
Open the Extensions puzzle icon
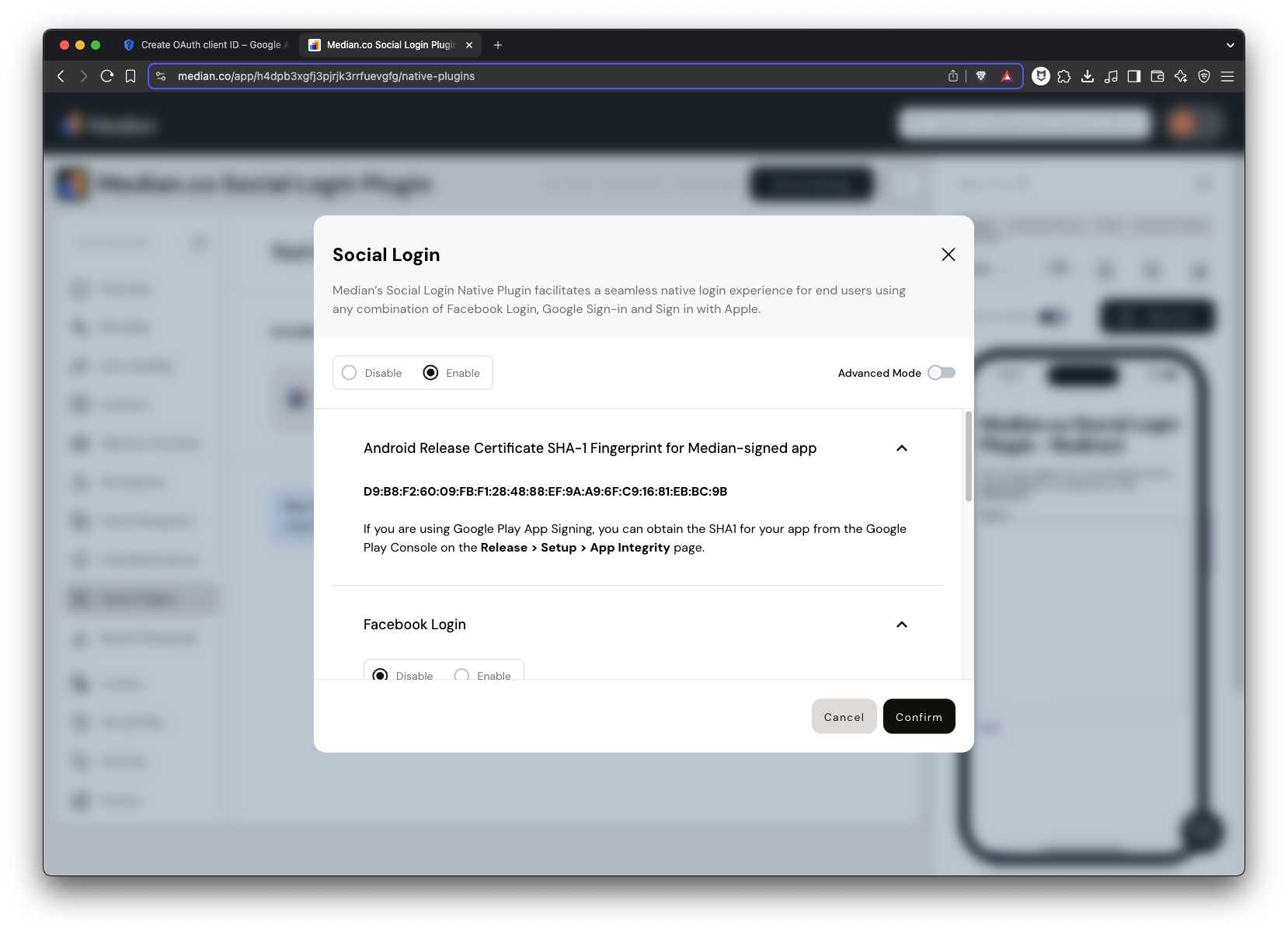tap(1064, 76)
